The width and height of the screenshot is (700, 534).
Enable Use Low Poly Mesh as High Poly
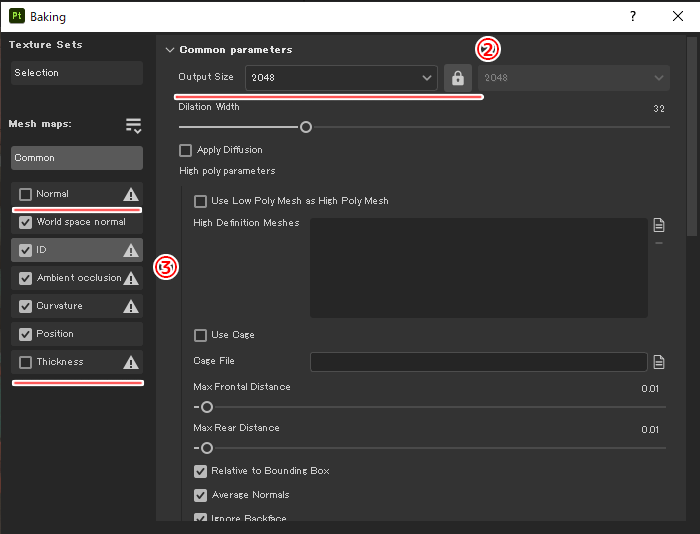pos(200,201)
